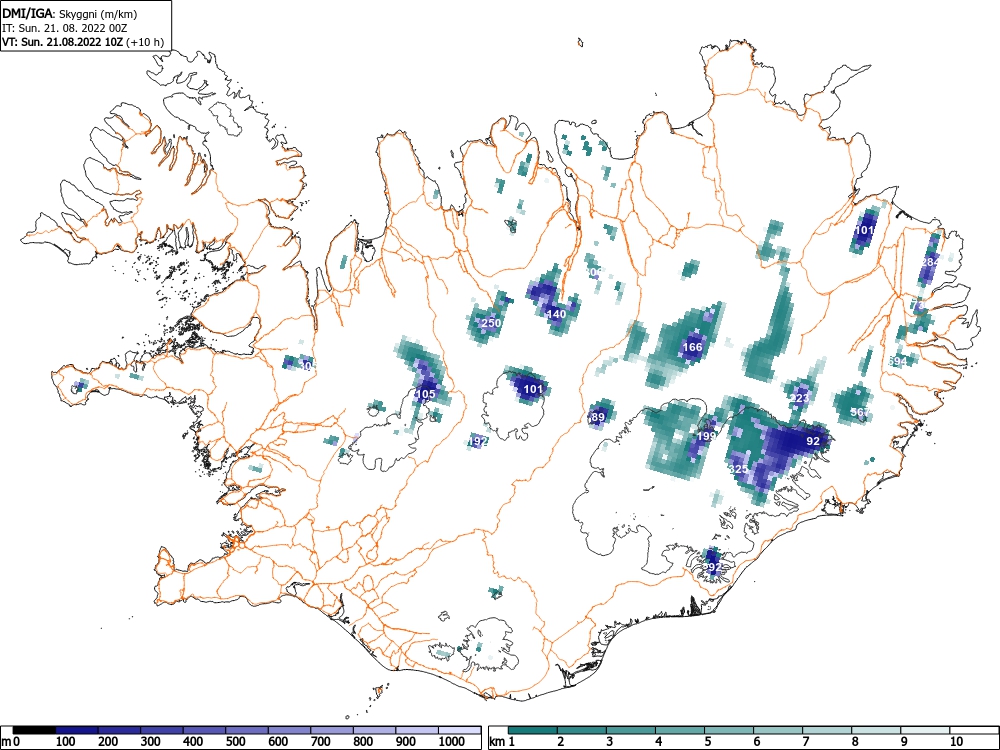The width and height of the screenshot is (1000, 750).
Task: Click the '92' visibility value on map
Action: pyautogui.click(x=813, y=441)
